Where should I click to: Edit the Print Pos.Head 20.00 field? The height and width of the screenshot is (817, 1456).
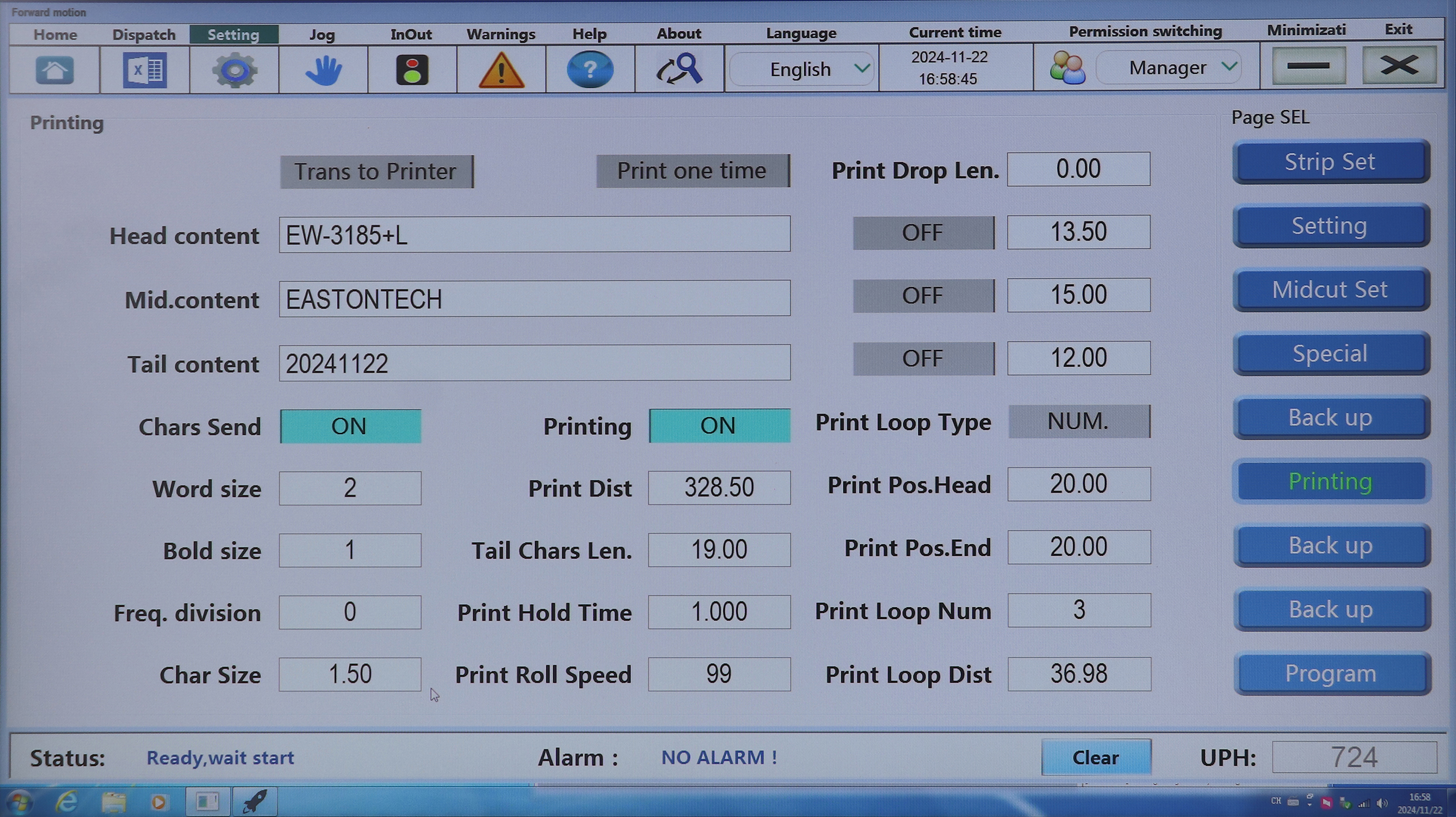[1080, 484]
